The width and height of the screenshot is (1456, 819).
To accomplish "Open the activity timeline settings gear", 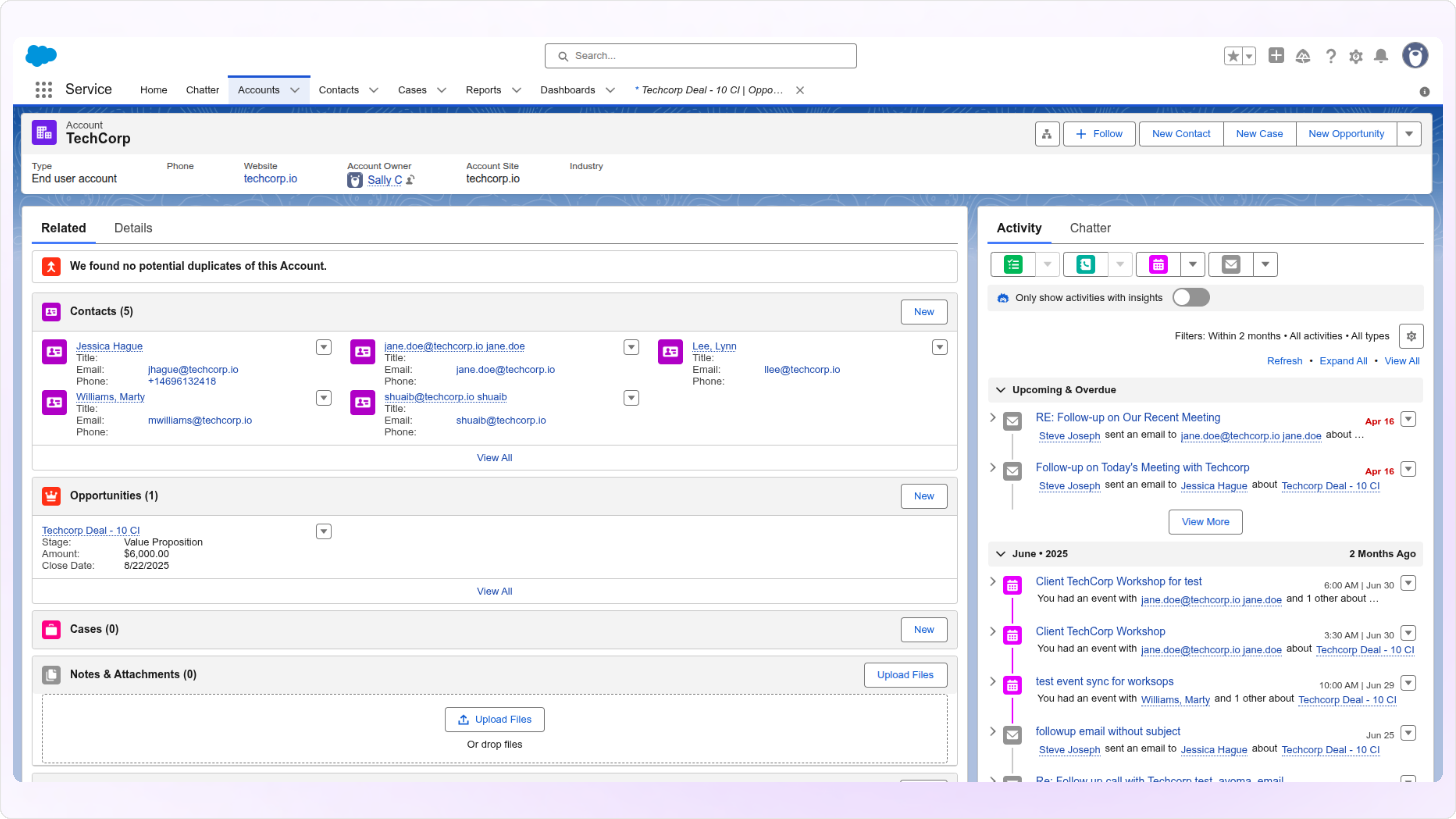I will pos(1411,336).
